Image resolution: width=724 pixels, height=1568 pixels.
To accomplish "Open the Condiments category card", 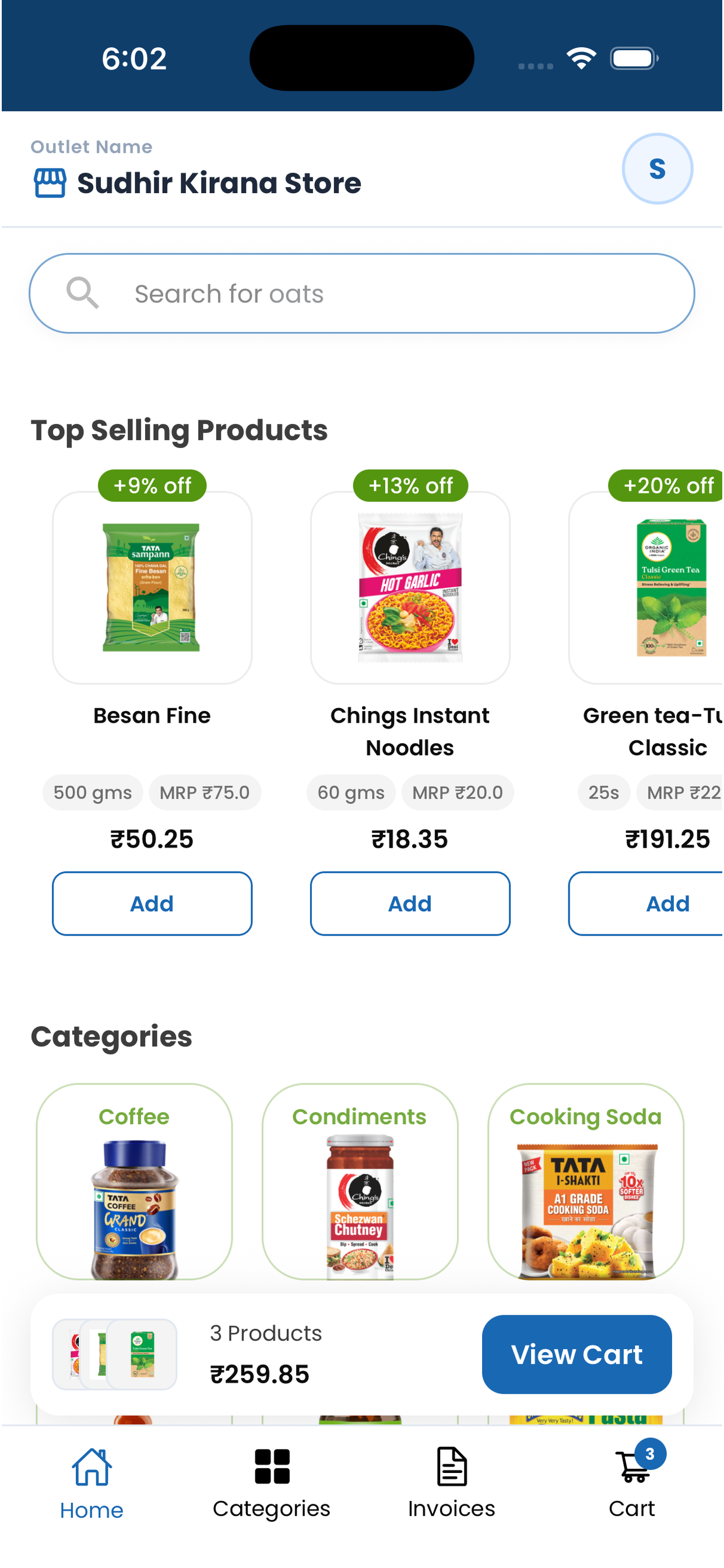I will pos(361,1182).
